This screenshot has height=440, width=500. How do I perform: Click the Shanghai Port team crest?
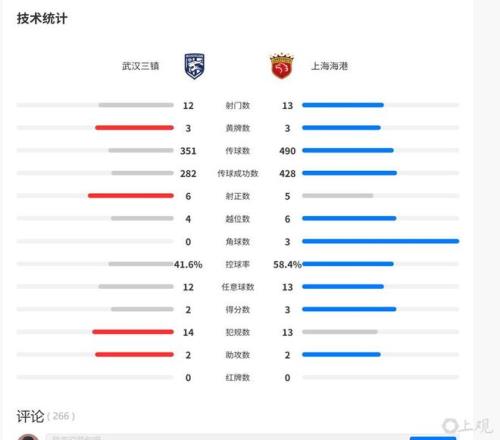pos(281,66)
